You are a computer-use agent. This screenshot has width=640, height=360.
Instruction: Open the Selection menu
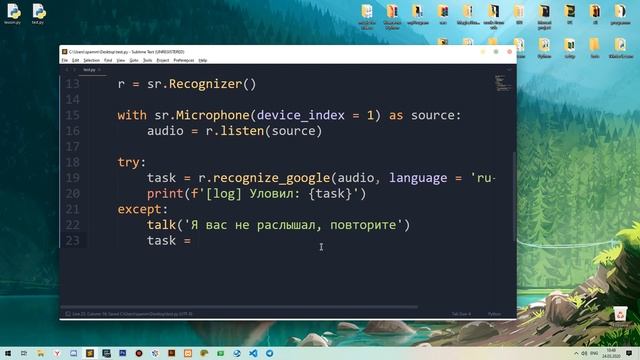click(91, 60)
